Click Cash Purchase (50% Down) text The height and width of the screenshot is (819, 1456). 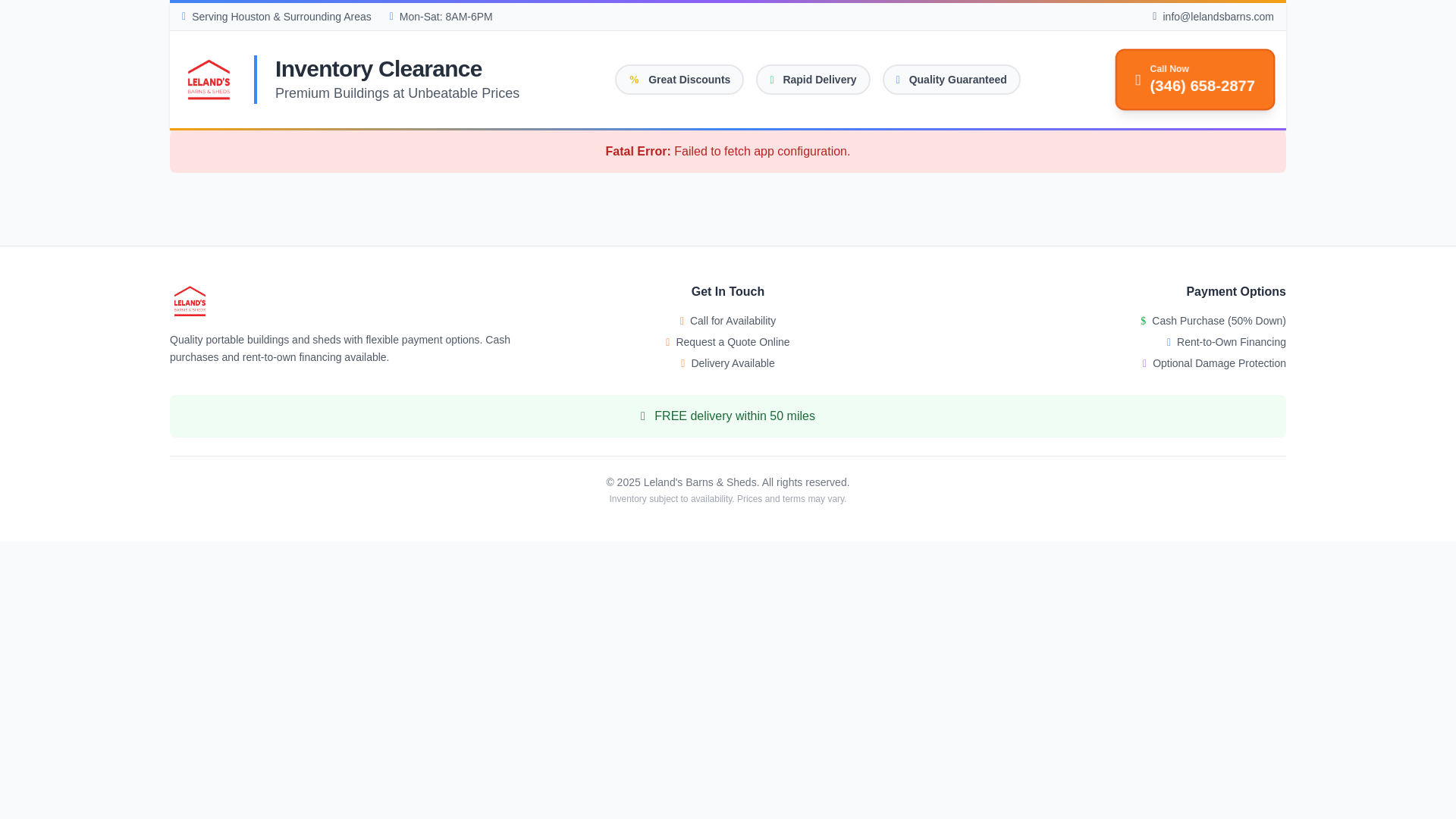pyautogui.click(x=1219, y=321)
